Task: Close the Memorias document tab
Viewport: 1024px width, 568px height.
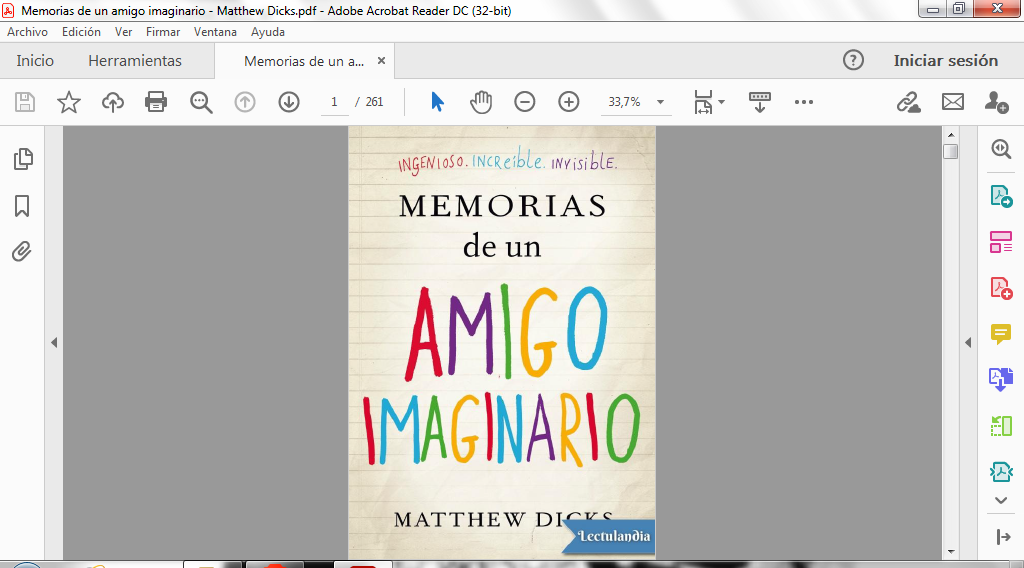Action: (381, 61)
